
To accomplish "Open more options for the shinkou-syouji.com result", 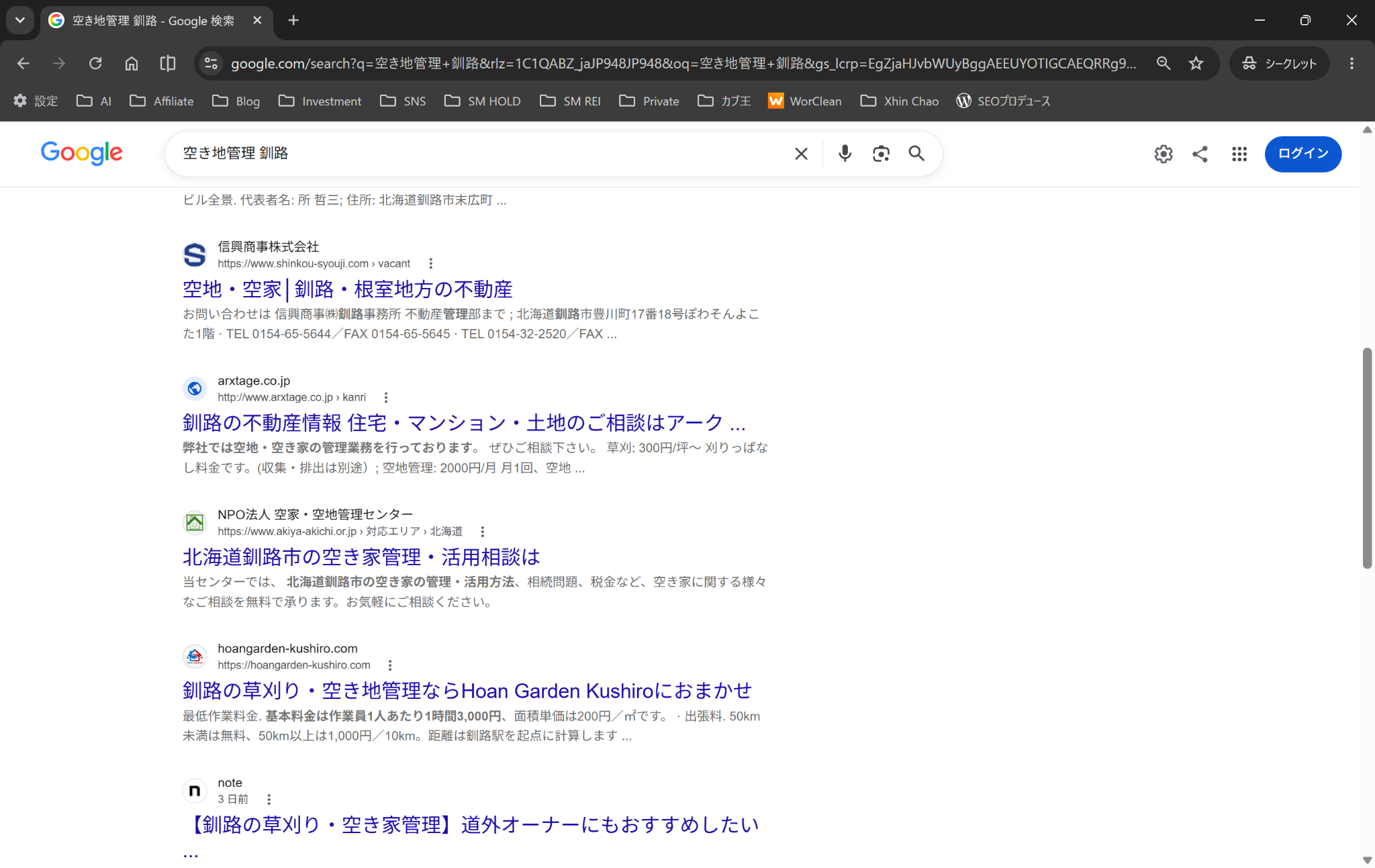I will point(431,264).
